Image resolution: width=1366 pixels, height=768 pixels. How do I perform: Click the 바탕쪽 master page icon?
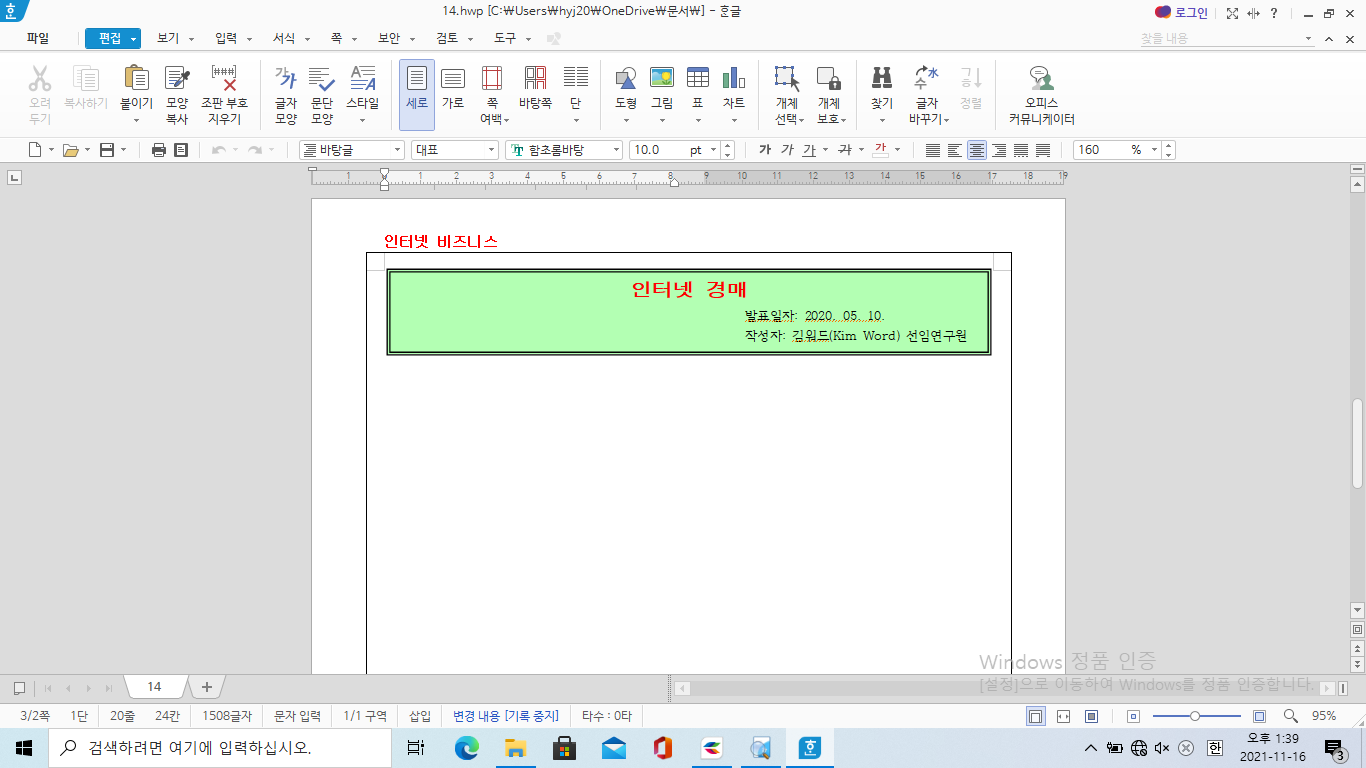[x=535, y=79]
